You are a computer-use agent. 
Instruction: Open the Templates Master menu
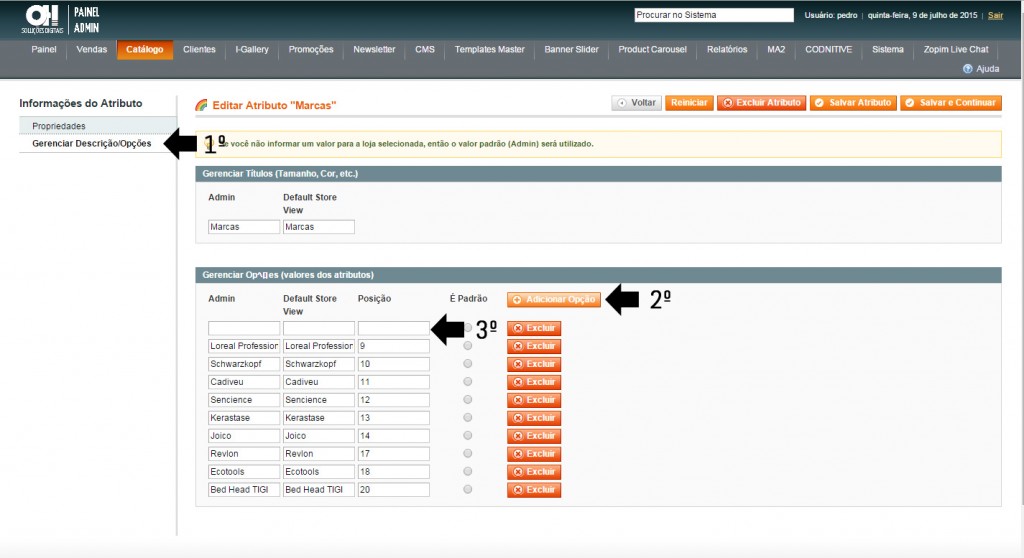point(490,50)
